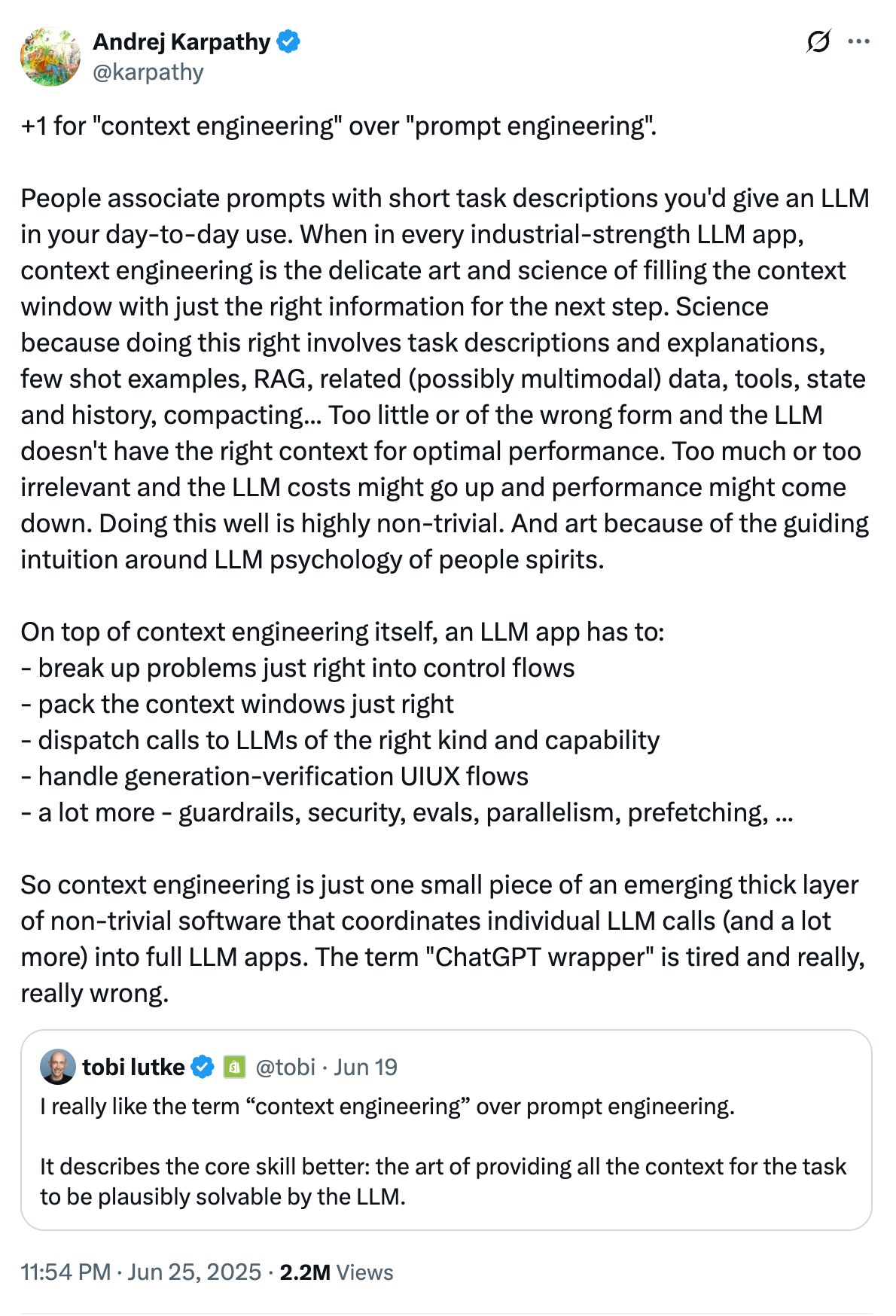Click the Shopify affiliation badge icon
Screen dimensions: 896x1316
tap(235, 1067)
